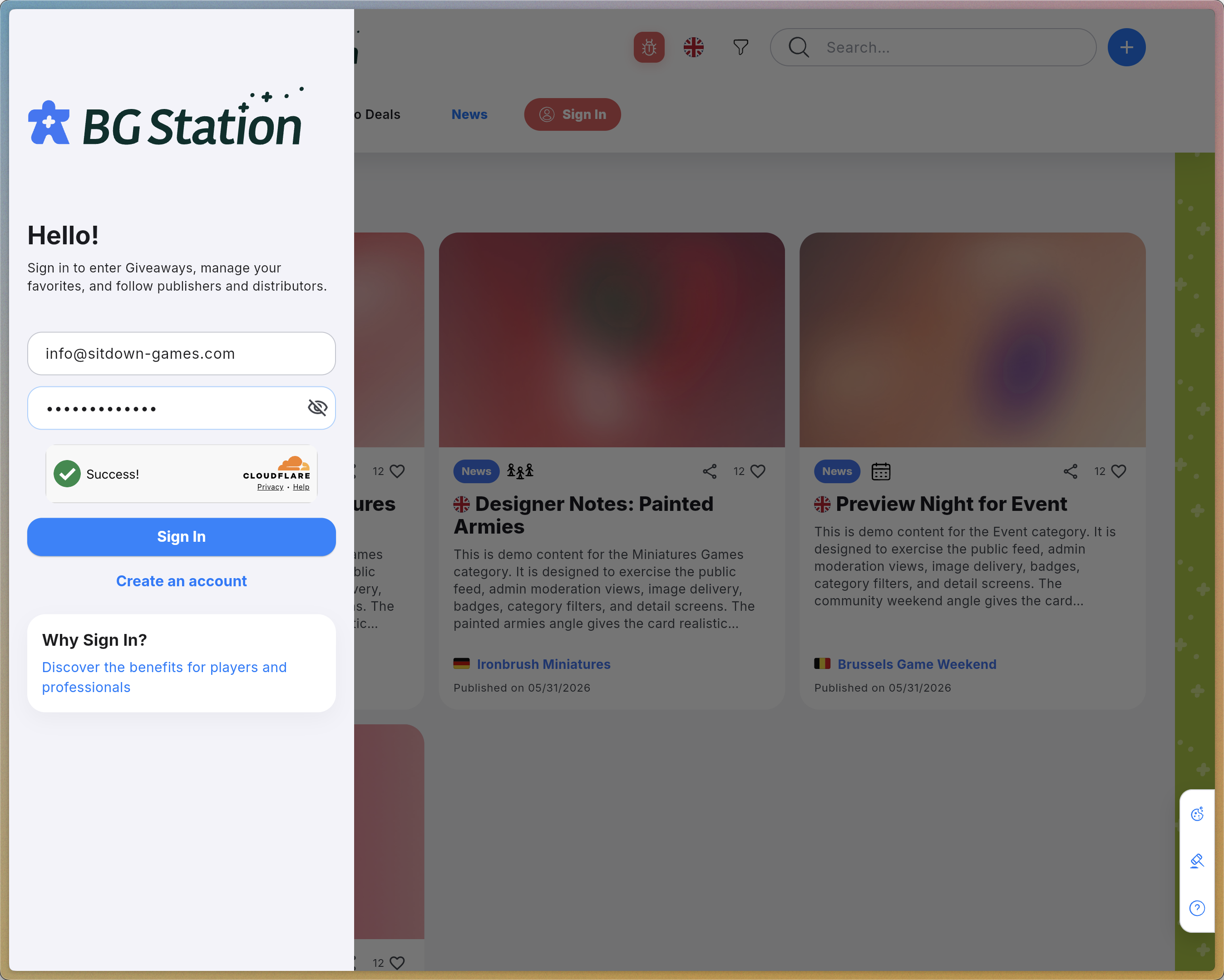Click the Cloudflare success checkmark
This screenshot has height=980, width=1224.
67,474
